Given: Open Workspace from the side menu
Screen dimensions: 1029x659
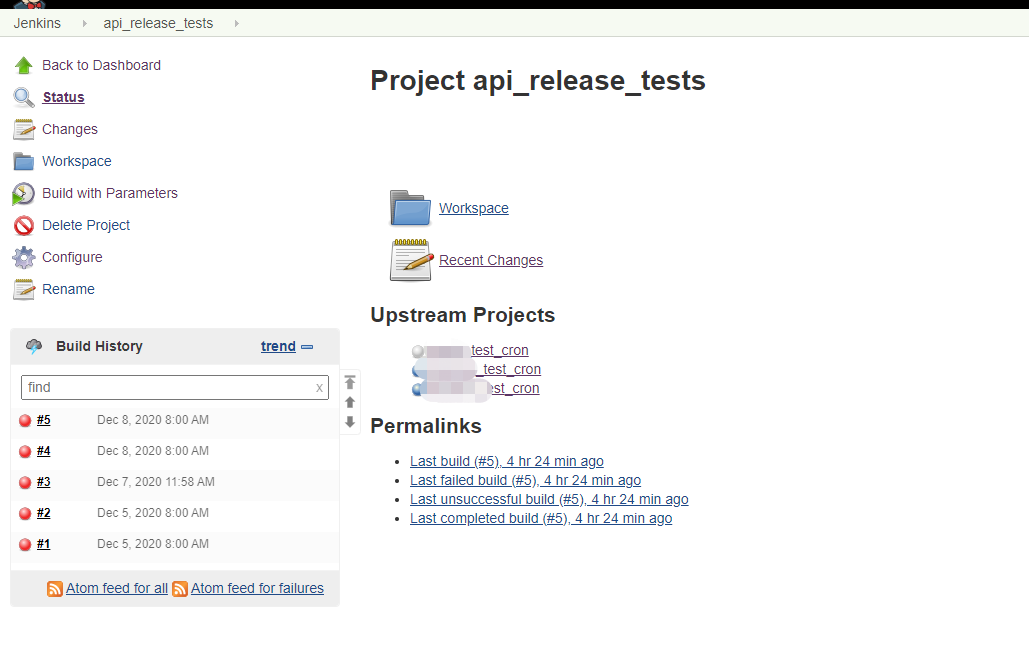Looking at the screenshot, I should [77, 161].
